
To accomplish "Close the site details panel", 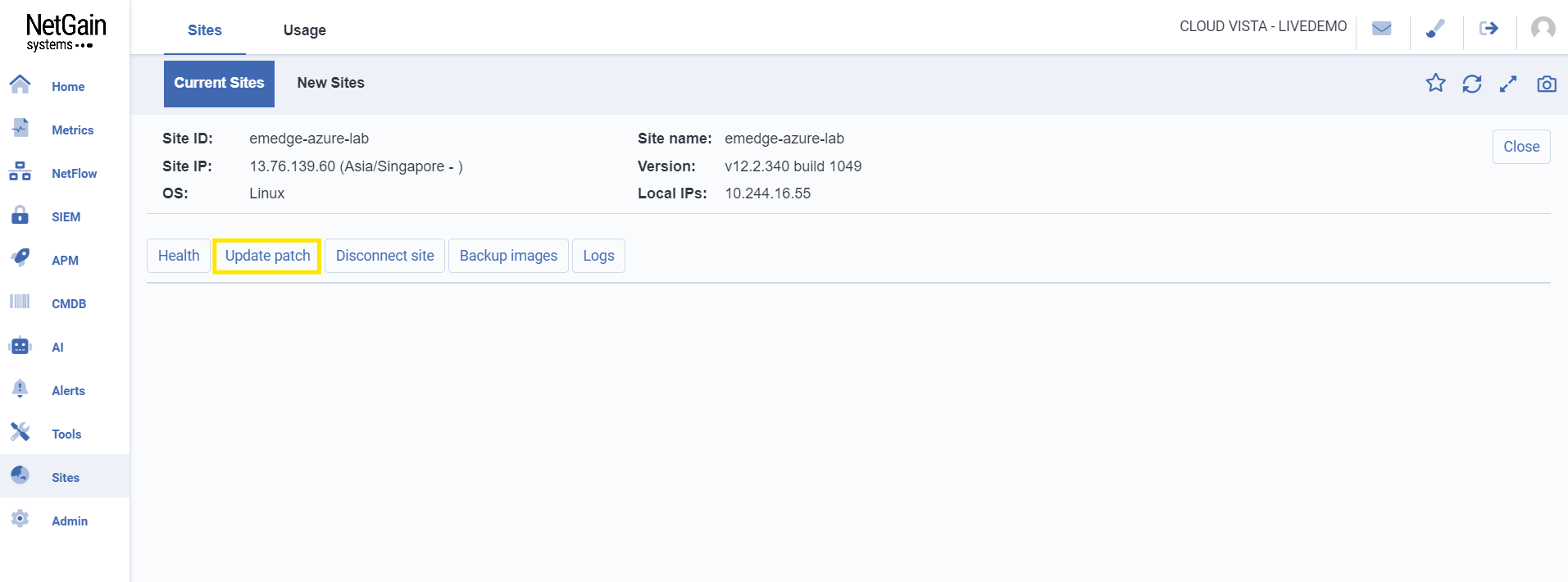I will [1521, 147].
